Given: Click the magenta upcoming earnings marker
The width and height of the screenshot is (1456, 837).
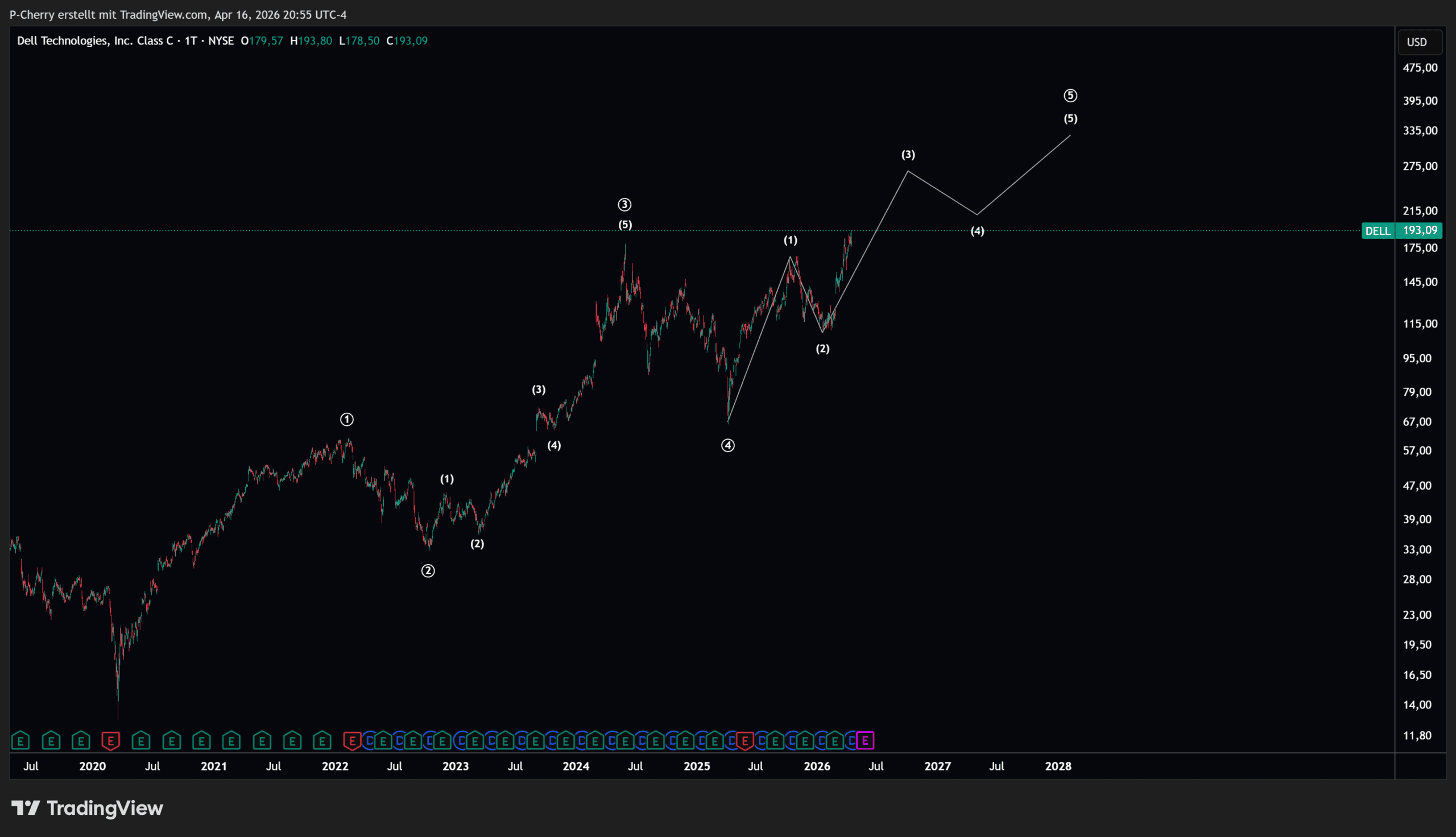Looking at the screenshot, I should pyautogui.click(x=865, y=740).
